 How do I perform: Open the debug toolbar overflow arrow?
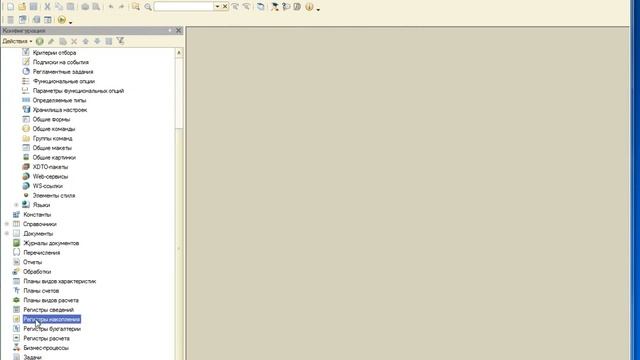click(x=70, y=22)
